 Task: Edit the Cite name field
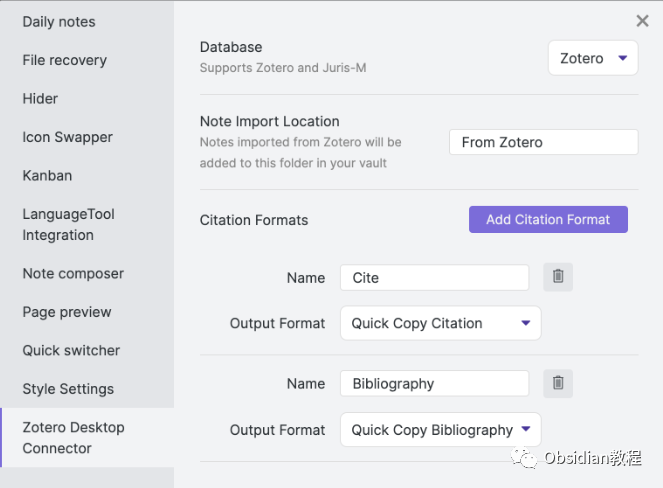434,278
